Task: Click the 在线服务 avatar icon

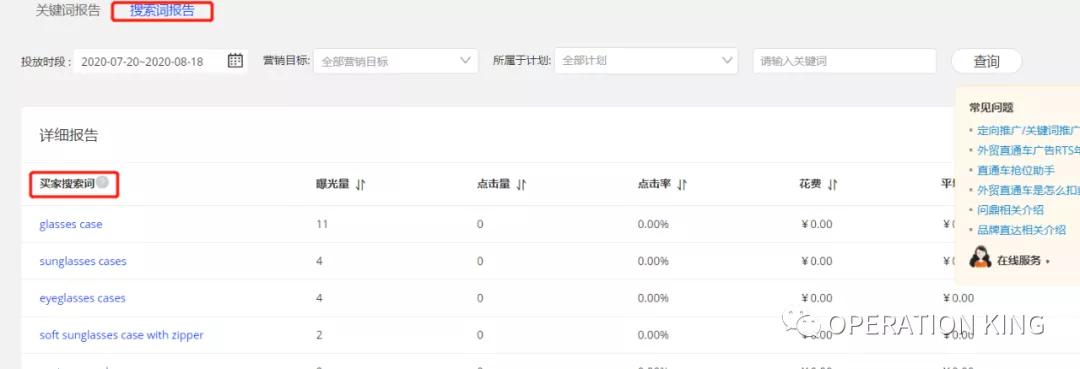Action: (x=979, y=257)
